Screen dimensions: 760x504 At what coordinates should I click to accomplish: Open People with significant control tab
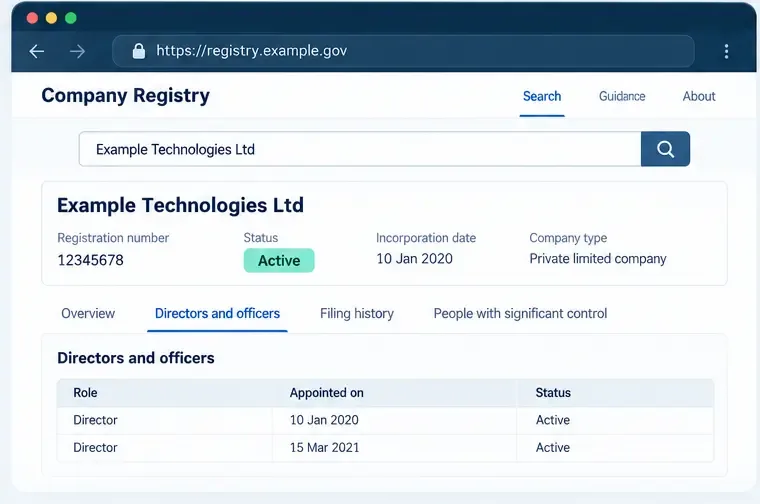pos(520,314)
